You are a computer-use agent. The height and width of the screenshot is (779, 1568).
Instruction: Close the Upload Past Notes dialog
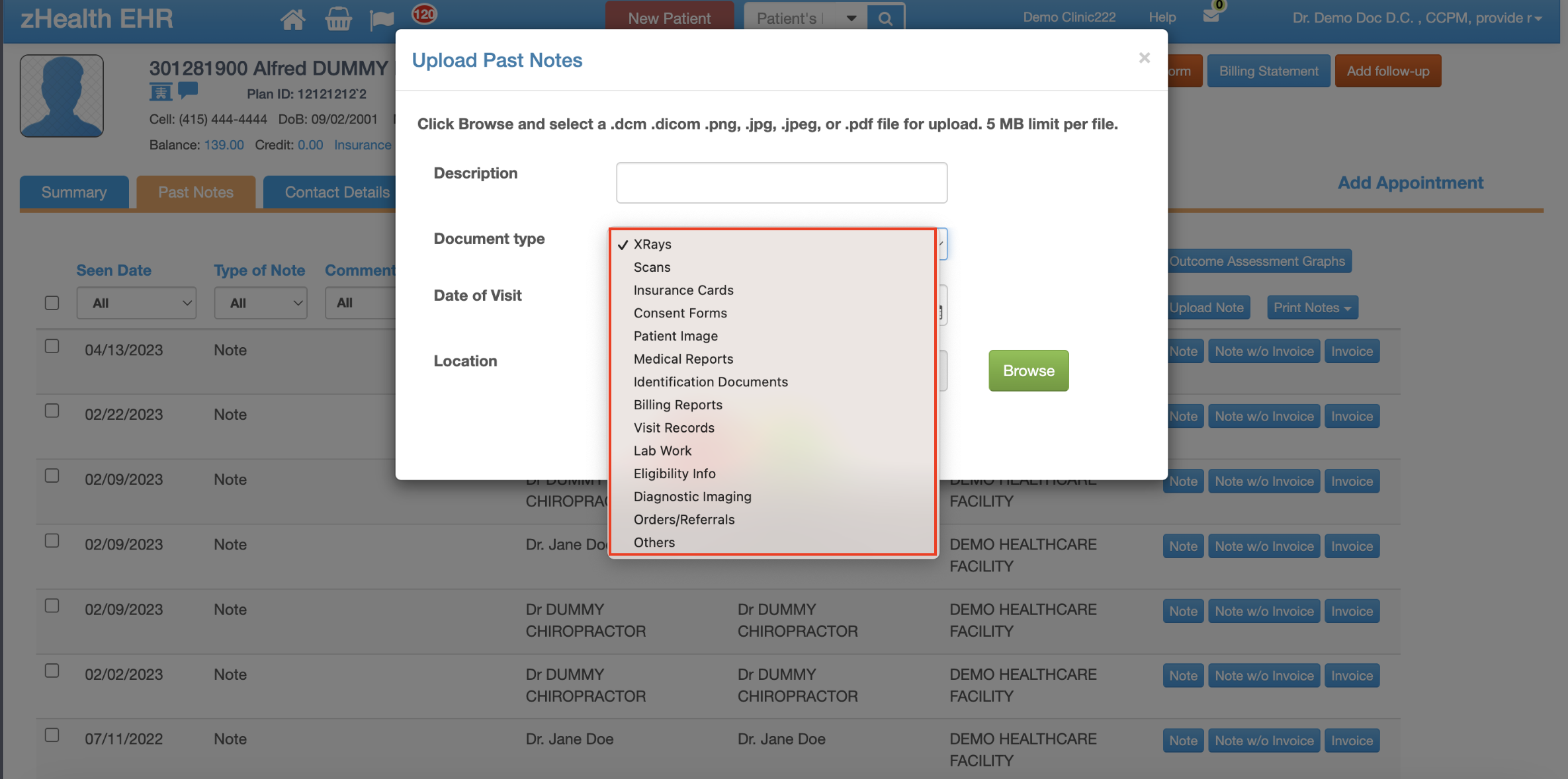(x=1144, y=58)
